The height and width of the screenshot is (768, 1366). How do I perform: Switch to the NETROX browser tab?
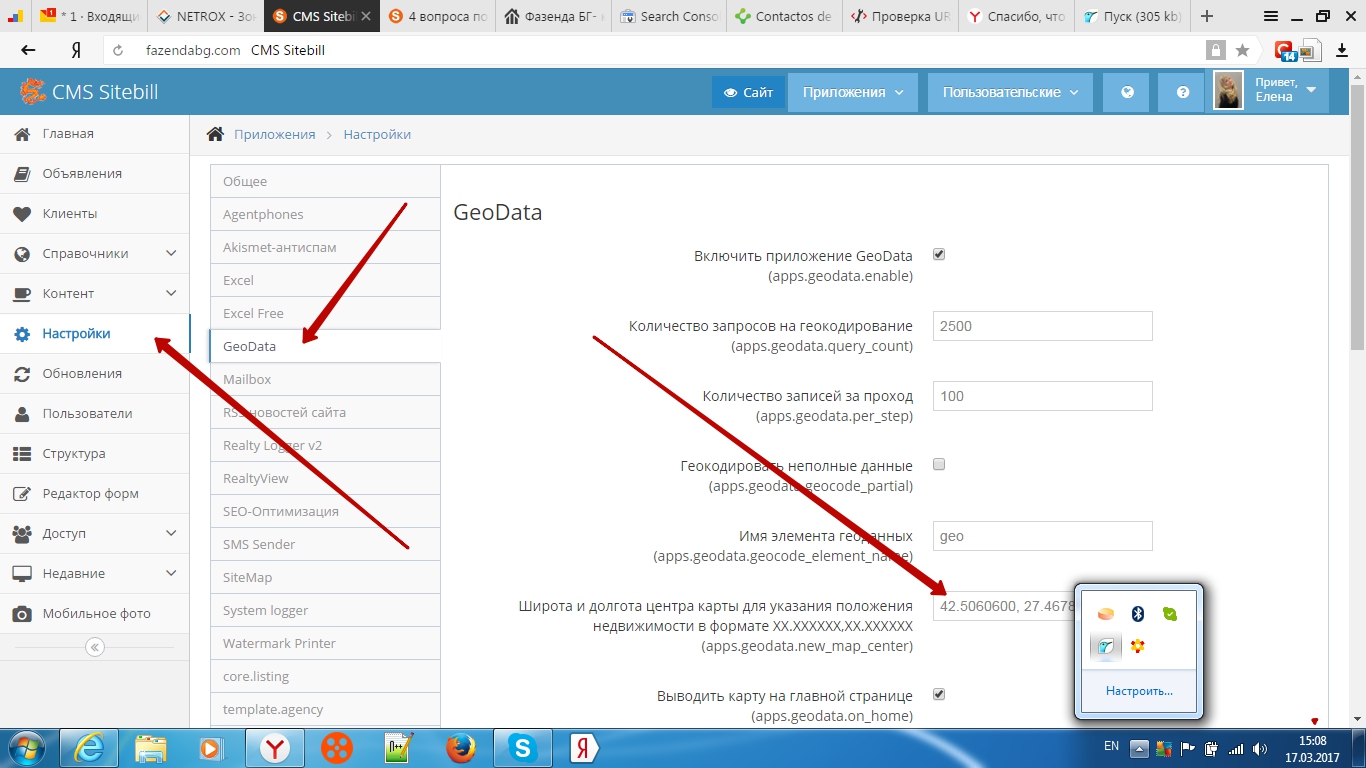[x=209, y=16]
